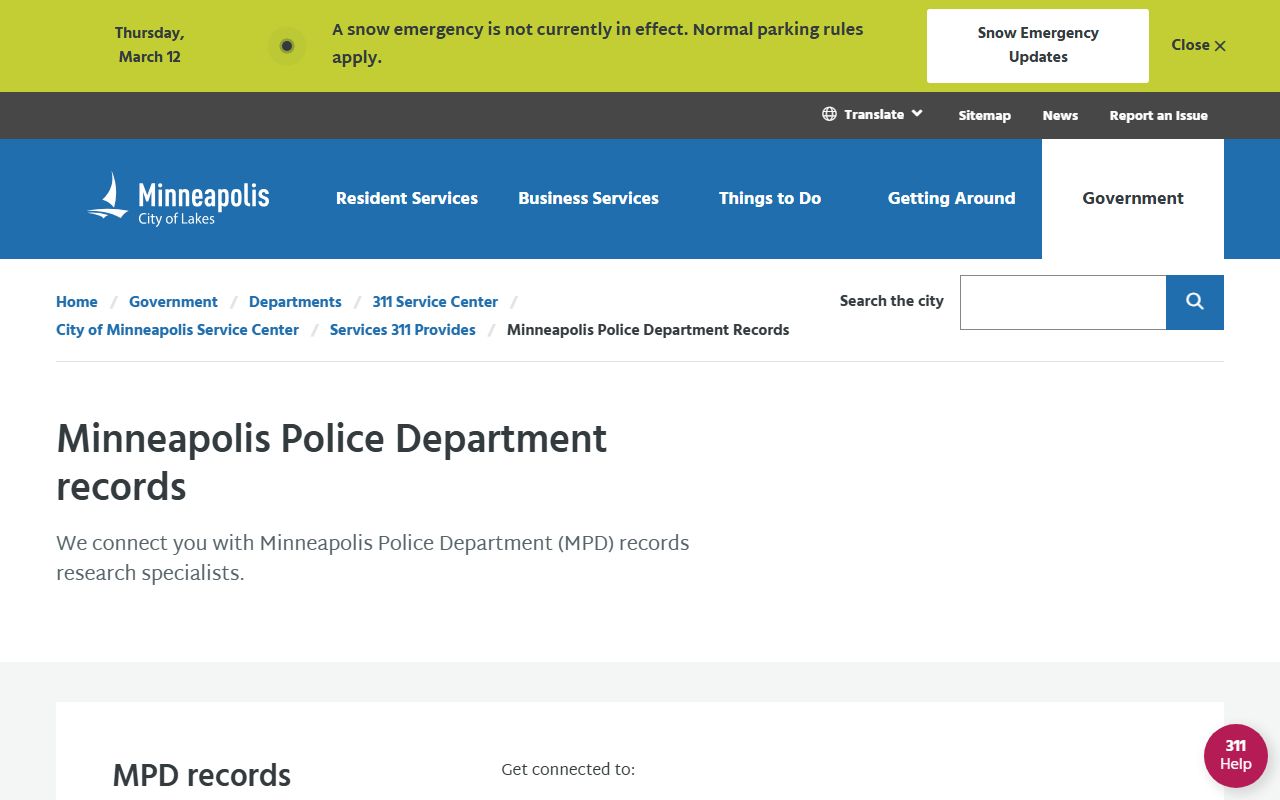
Task: Close the snow emergency banner
Action: coord(1198,45)
